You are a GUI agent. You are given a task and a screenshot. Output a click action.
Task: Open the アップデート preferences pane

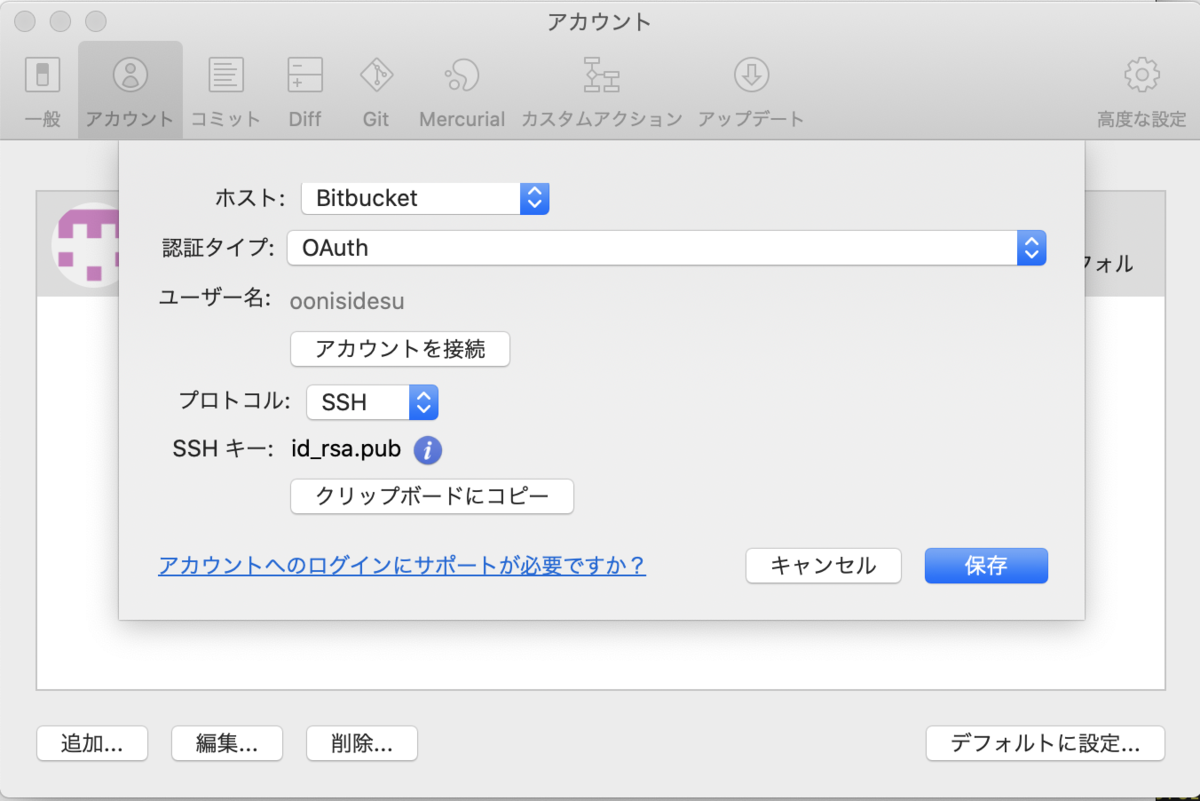click(751, 92)
